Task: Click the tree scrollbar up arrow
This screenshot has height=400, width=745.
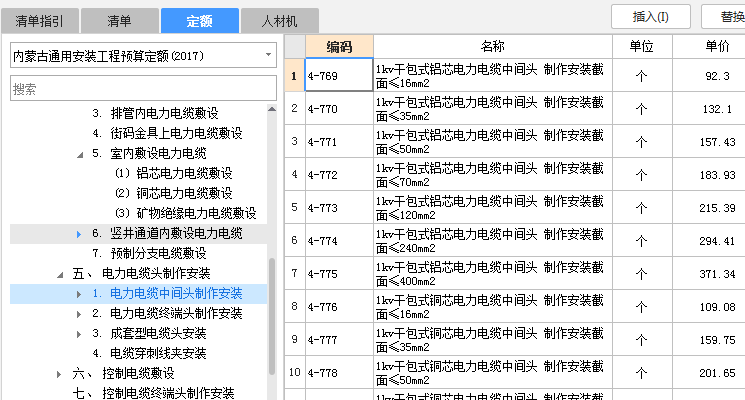Action: point(272,109)
